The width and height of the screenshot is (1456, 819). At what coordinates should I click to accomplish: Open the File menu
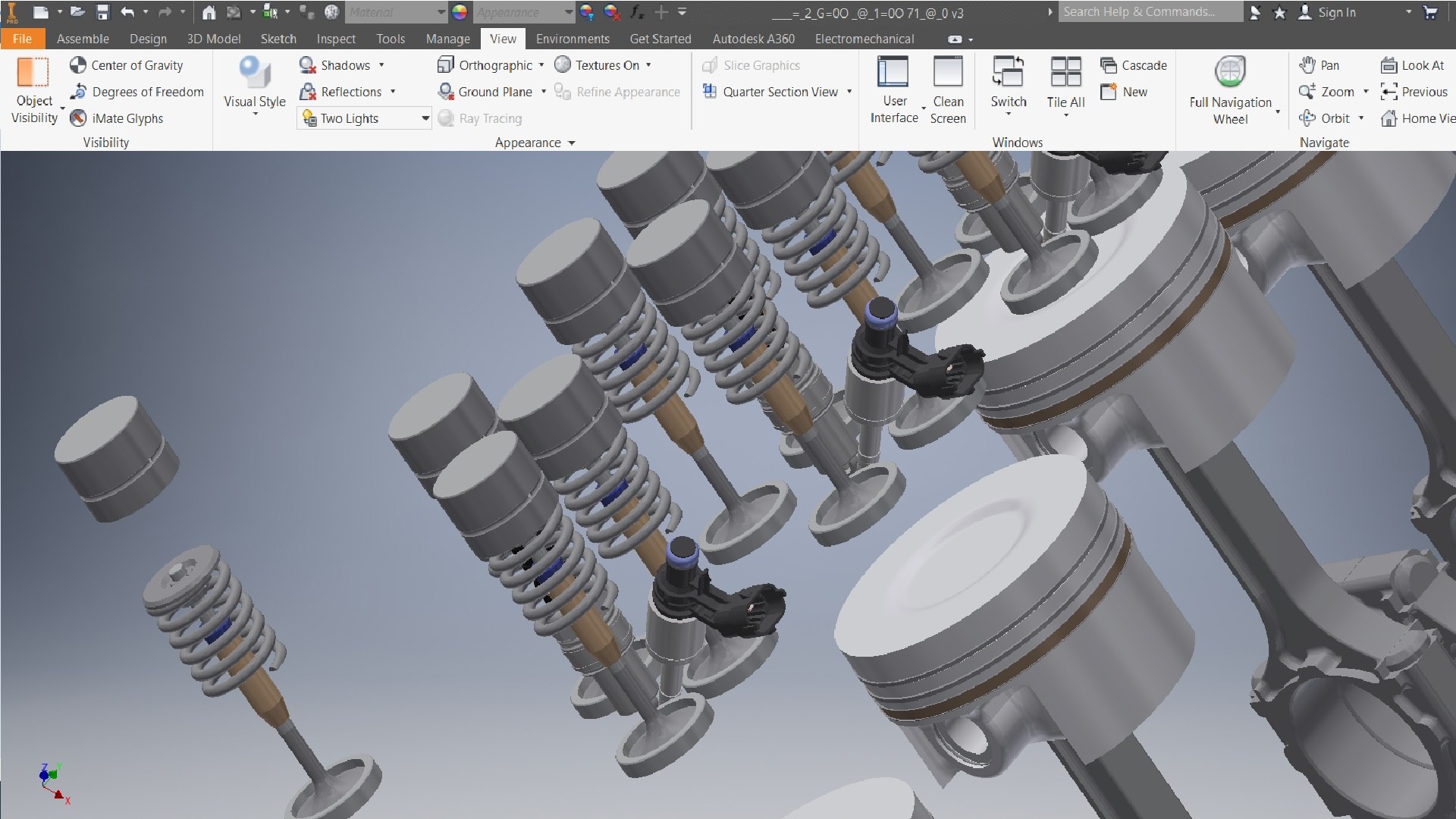click(x=23, y=39)
